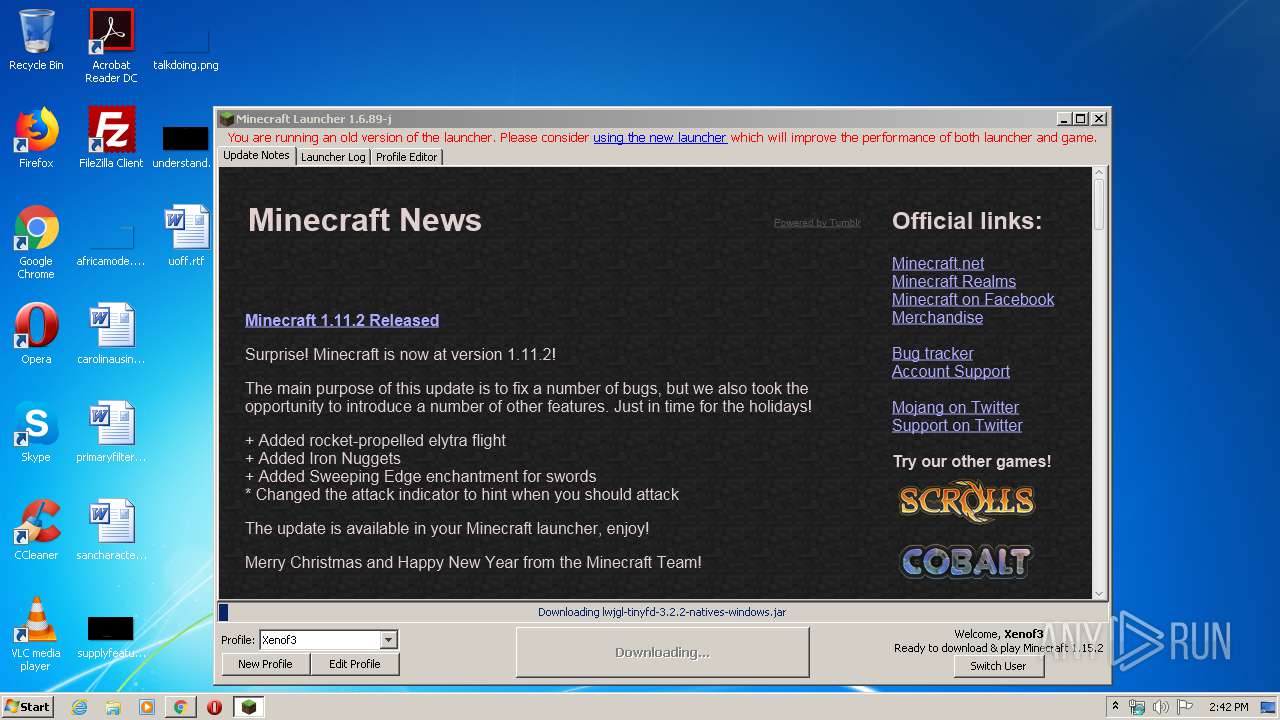This screenshot has height=720, width=1280.
Task: Click the download progress bar
Action: tap(662, 612)
